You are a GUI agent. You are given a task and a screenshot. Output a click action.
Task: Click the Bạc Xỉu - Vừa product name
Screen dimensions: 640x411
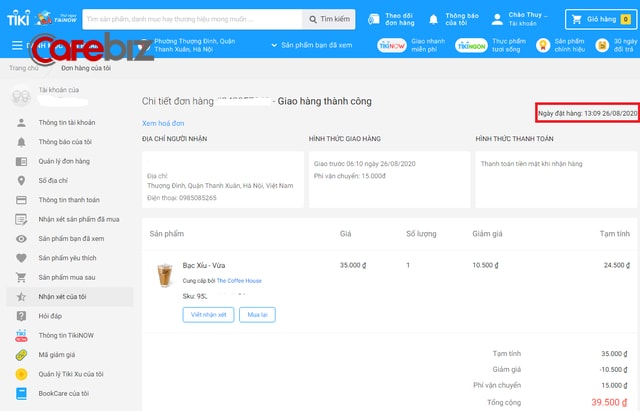[204, 265]
